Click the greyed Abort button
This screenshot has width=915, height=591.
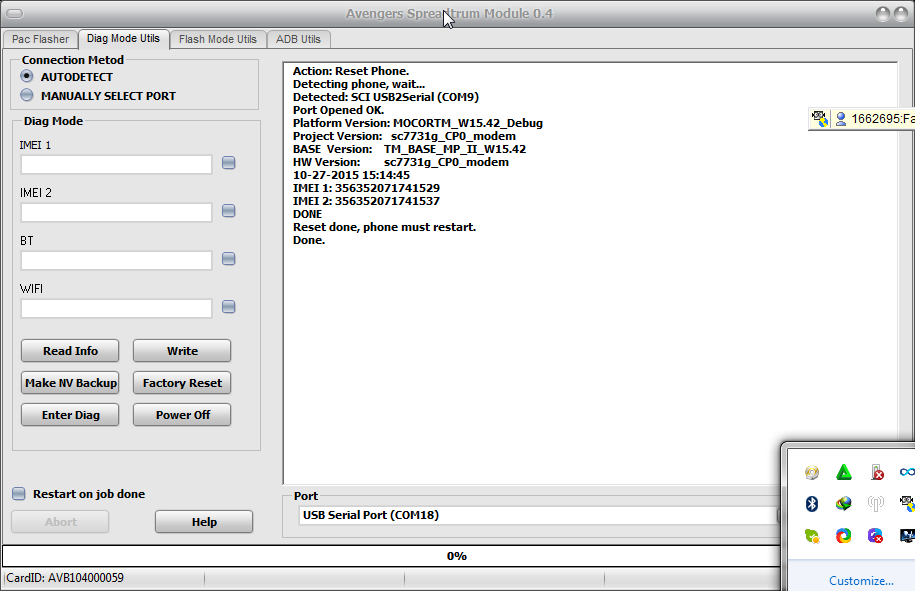[60, 522]
